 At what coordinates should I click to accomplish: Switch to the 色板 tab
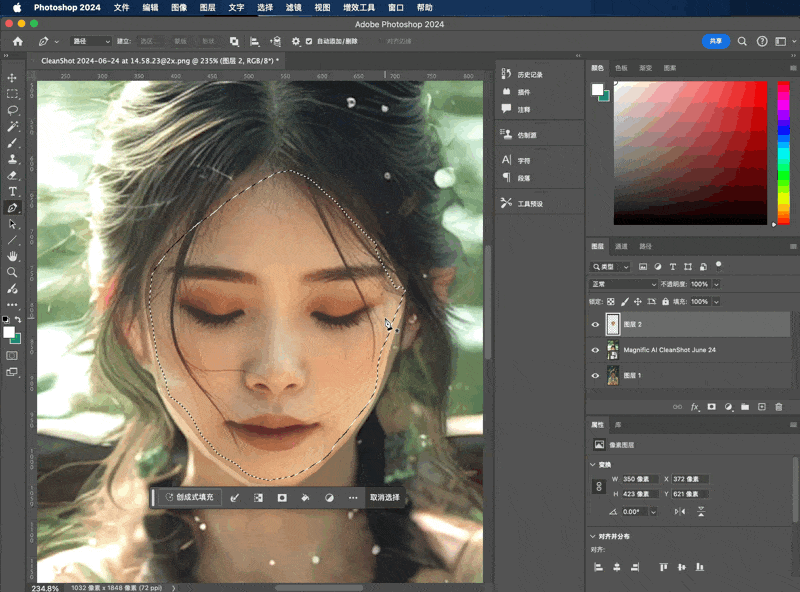coord(621,68)
